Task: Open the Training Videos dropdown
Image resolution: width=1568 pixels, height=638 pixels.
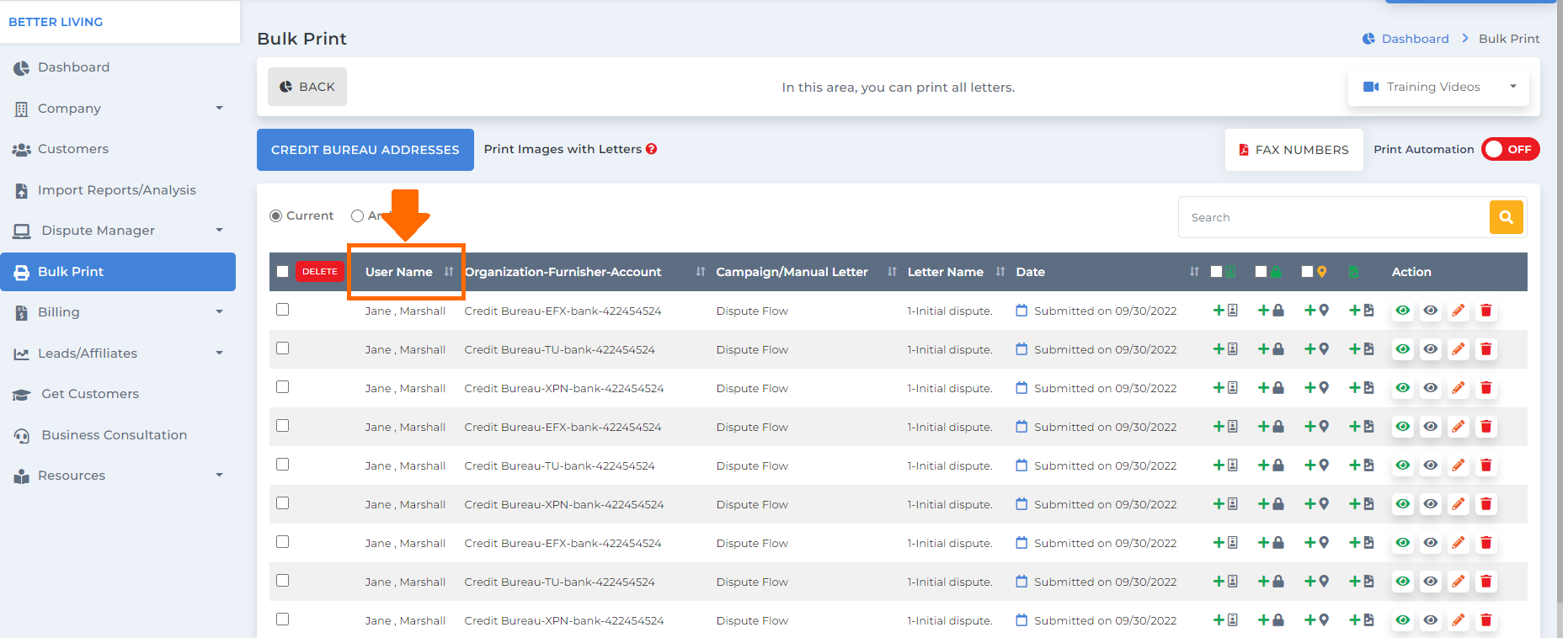Action: 1438,87
